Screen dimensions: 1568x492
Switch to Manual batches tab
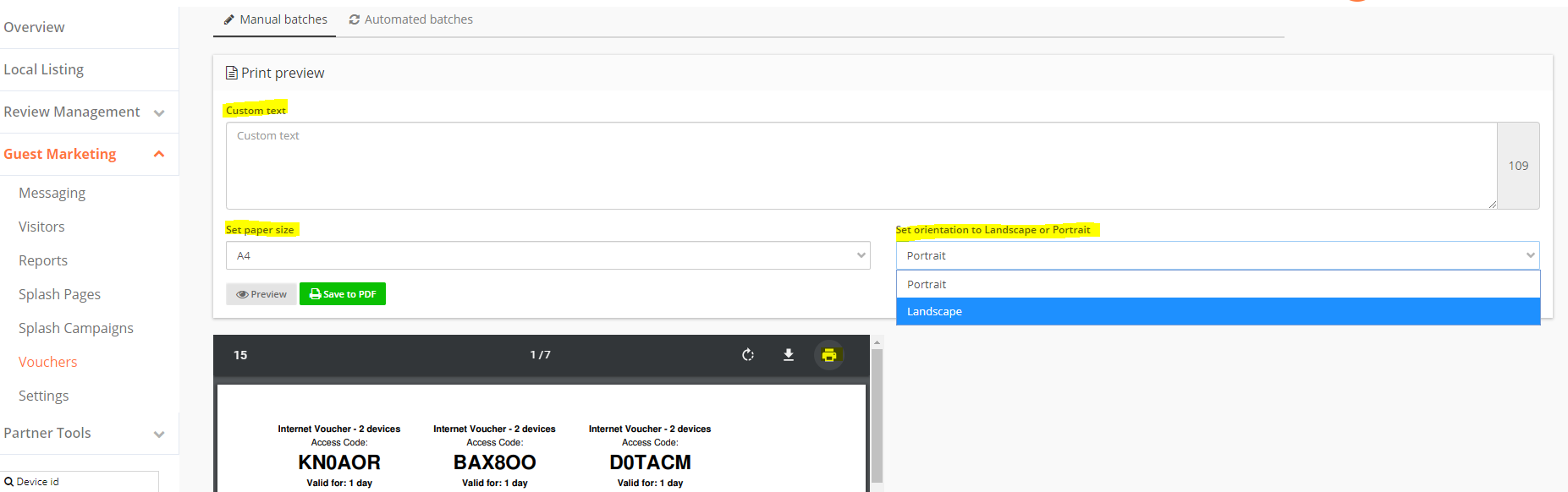(x=275, y=19)
